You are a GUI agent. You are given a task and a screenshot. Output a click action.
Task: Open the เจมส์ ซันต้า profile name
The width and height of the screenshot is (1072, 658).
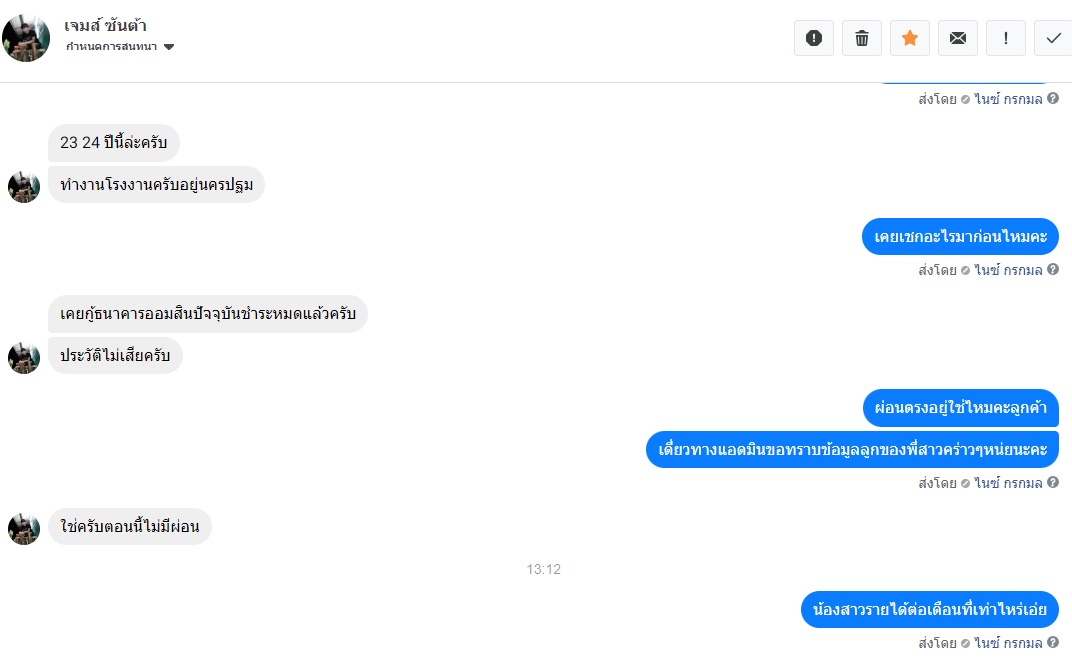(x=105, y=25)
